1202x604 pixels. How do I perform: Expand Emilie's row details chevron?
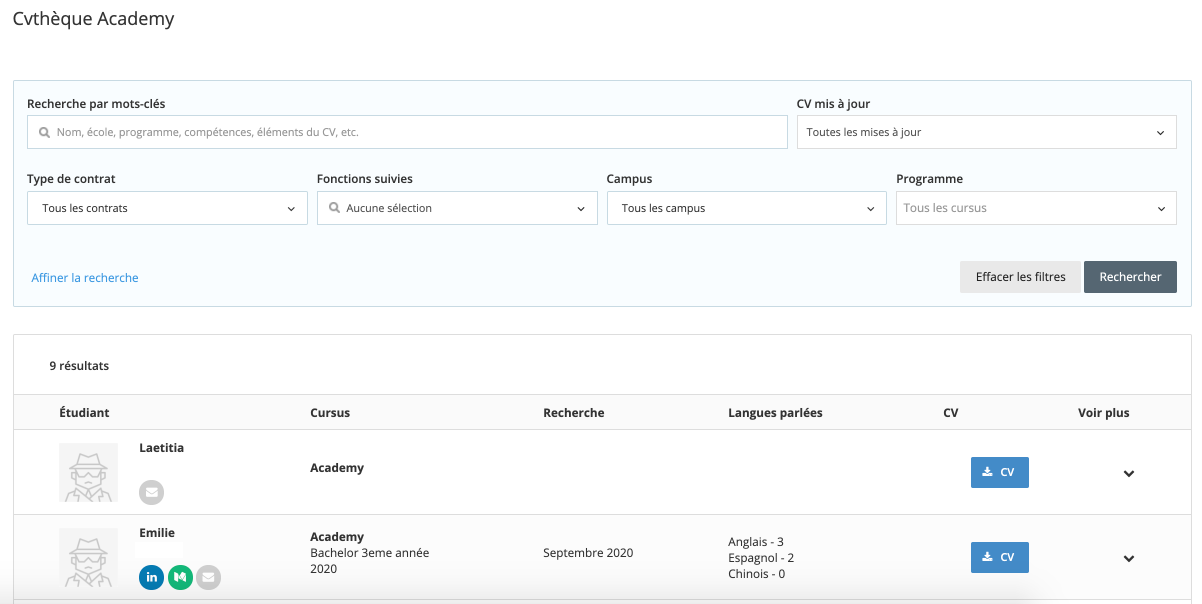1129,559
